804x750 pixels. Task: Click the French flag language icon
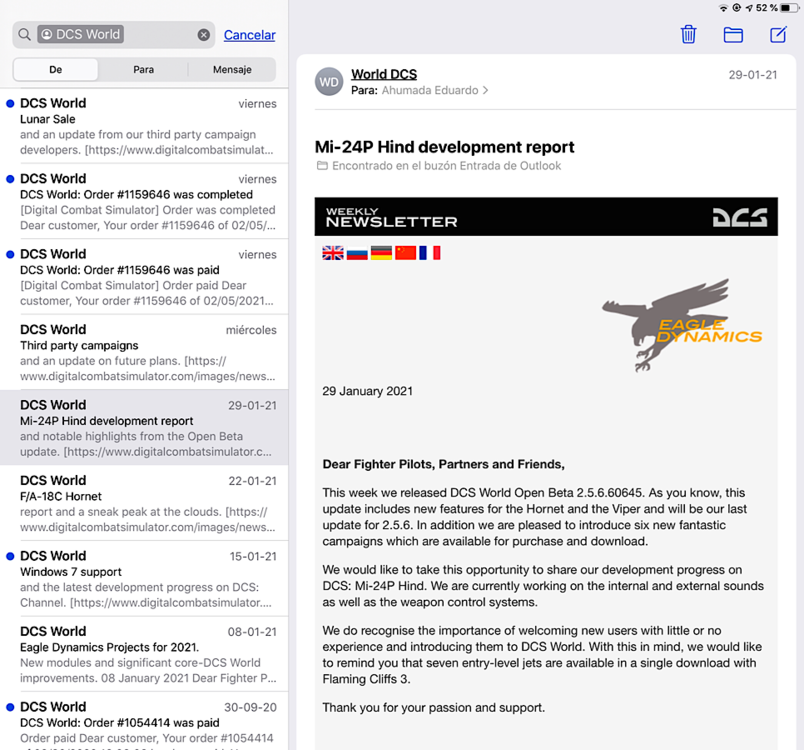click(430, 253)
